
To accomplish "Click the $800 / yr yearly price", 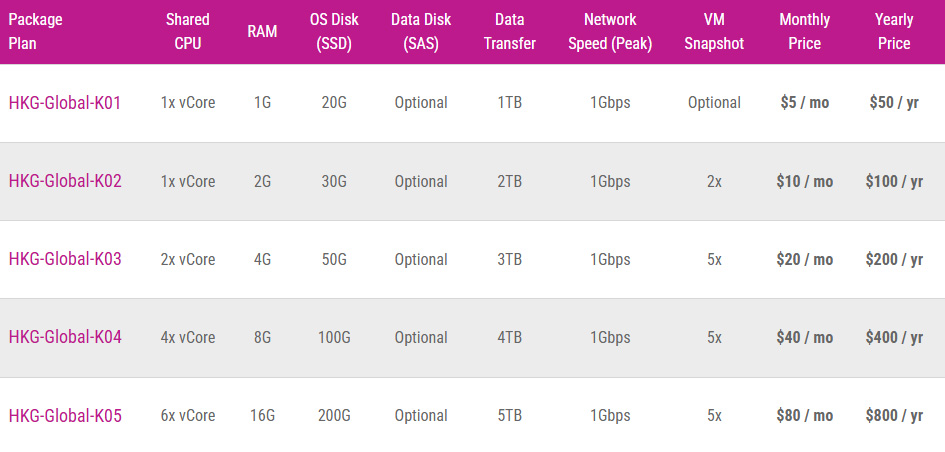I will click(x=894, y=415).
